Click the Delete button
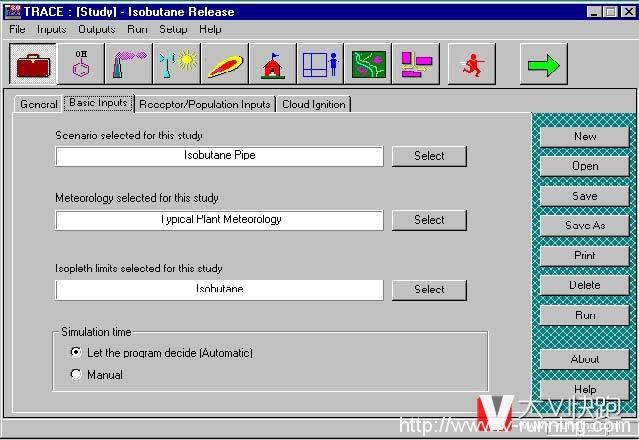Image resolution: width=639 pixels, height=440 pixels. [585, 285]
